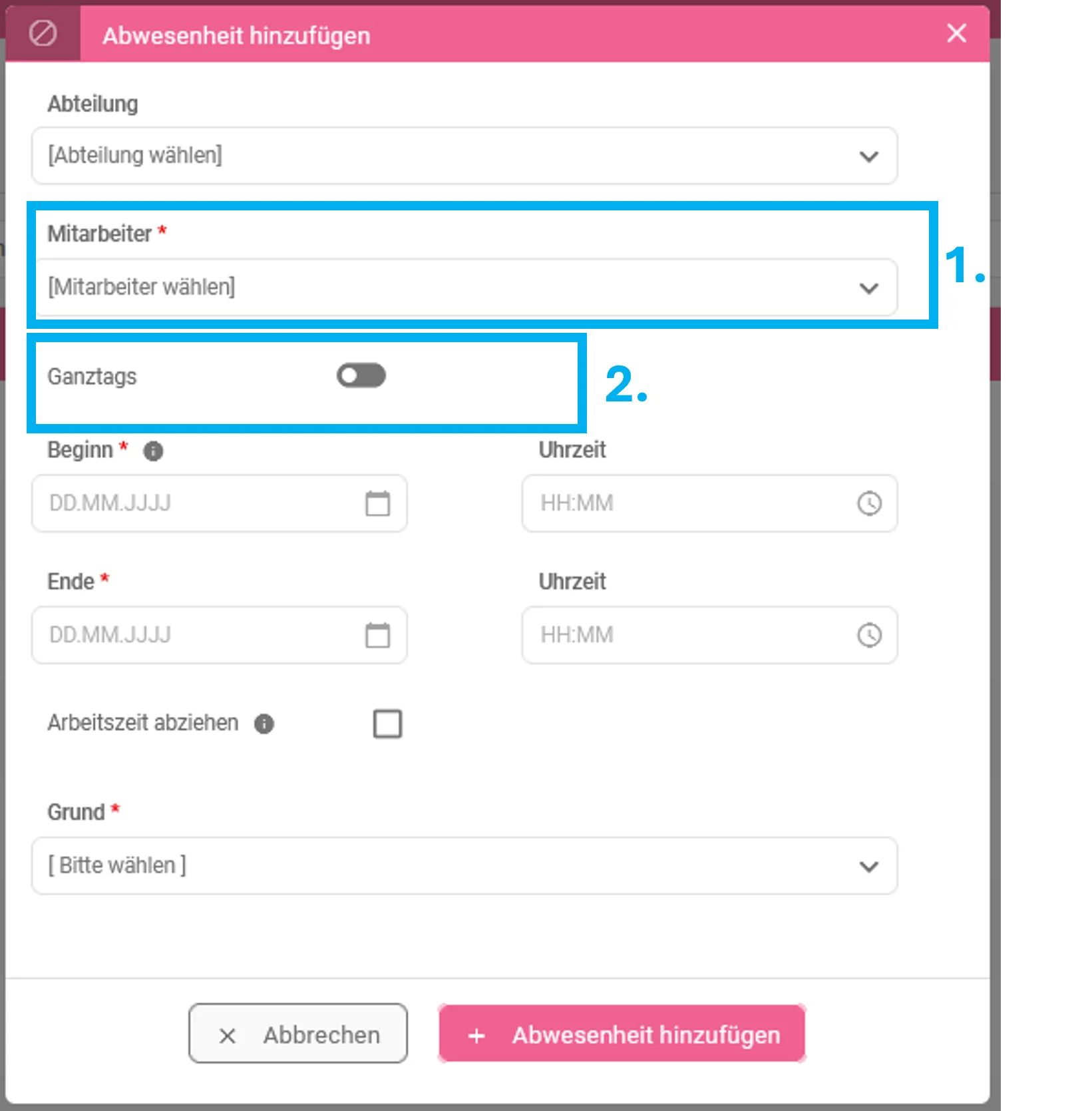Expand the Abteilung wählen dropdown
This screenshot has height=1111, width=1092.
coord(464,156)
